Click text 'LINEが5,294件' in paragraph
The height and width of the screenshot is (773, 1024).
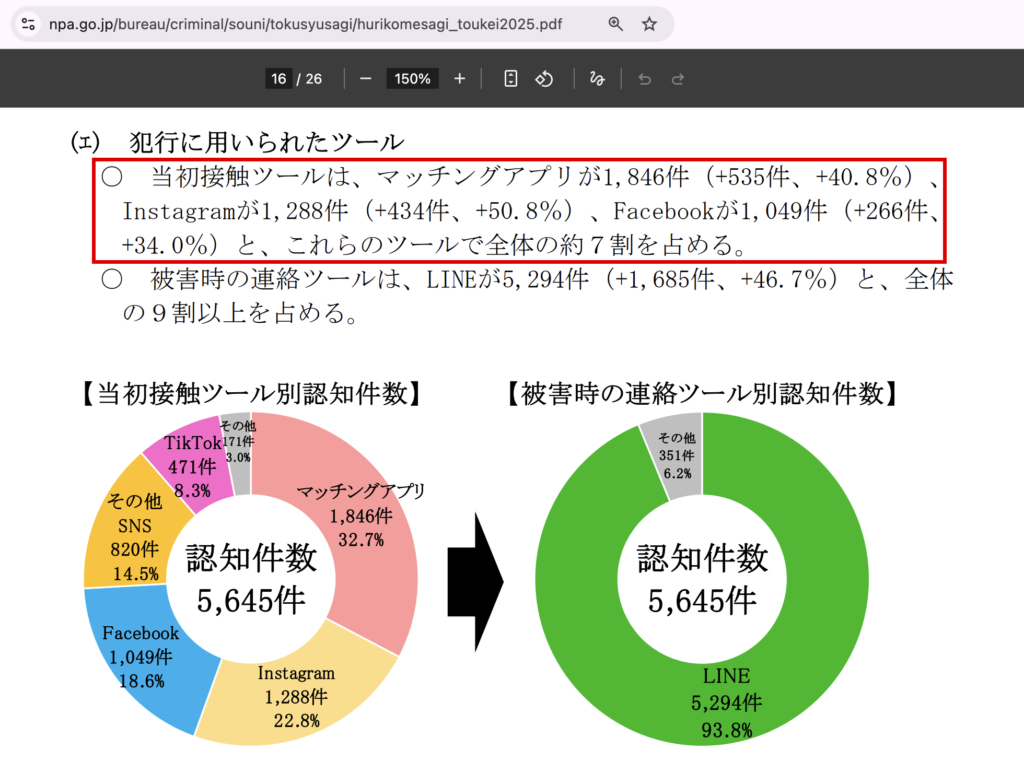click(x=507, y=279)
